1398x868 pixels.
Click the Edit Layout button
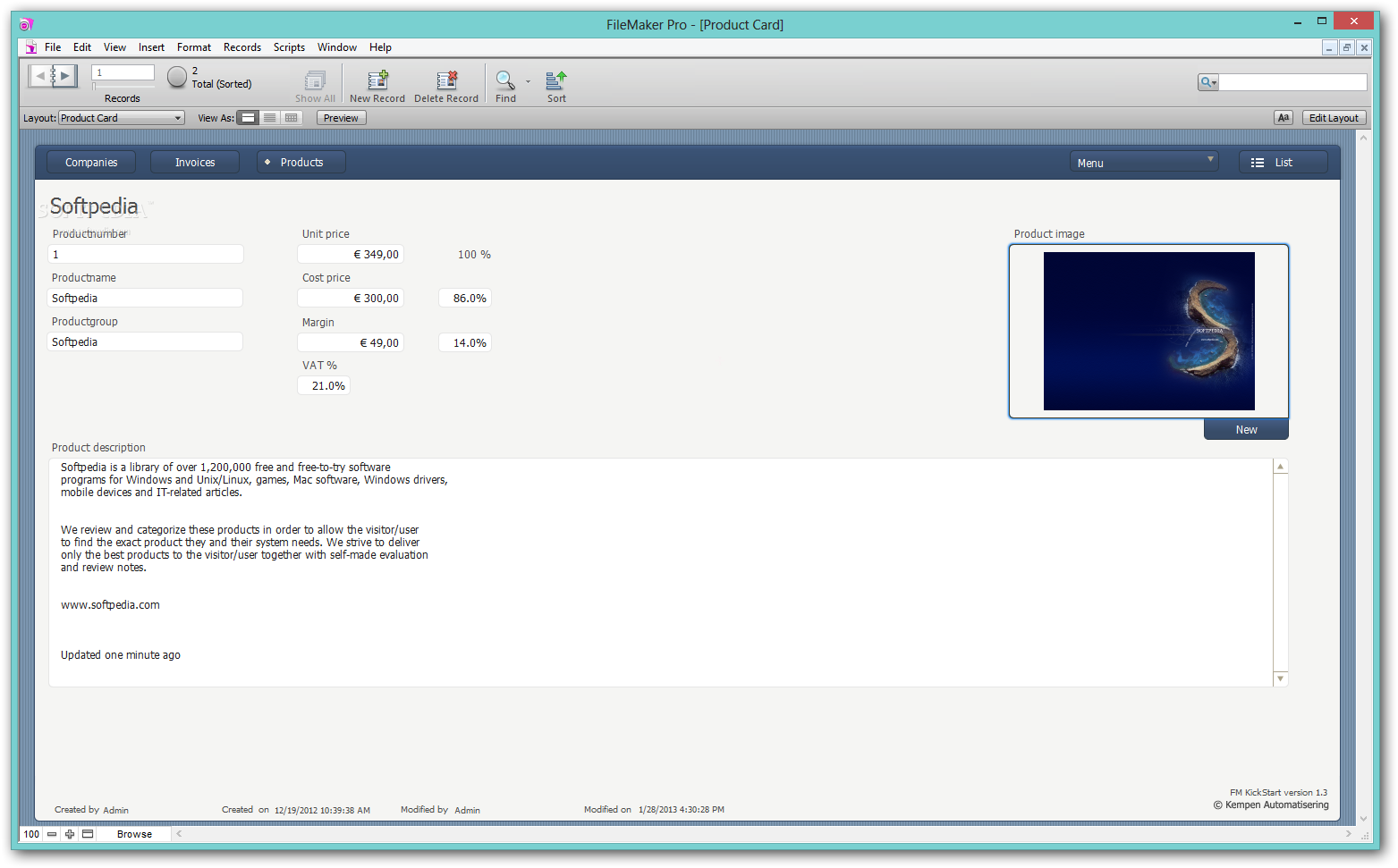(x=1334, y=118)
